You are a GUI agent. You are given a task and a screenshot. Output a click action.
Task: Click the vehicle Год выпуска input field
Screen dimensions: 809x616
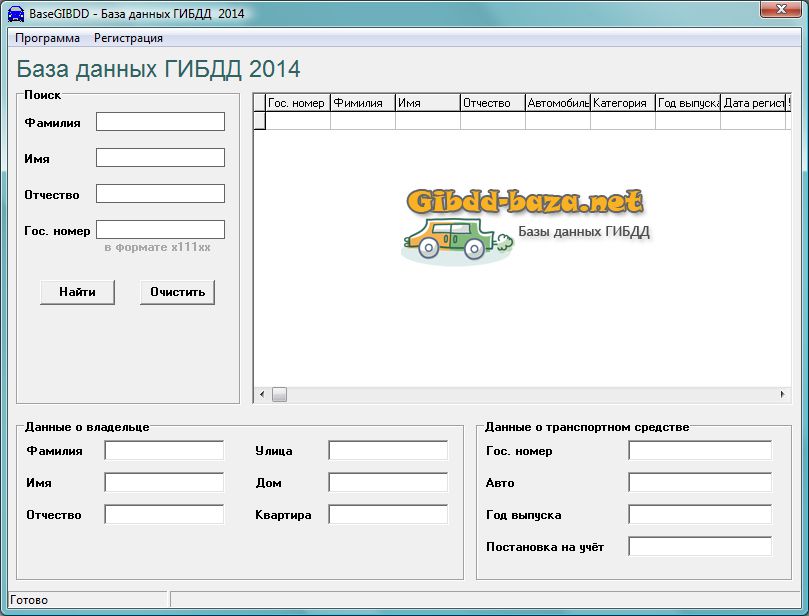click(x=700, y=514)
